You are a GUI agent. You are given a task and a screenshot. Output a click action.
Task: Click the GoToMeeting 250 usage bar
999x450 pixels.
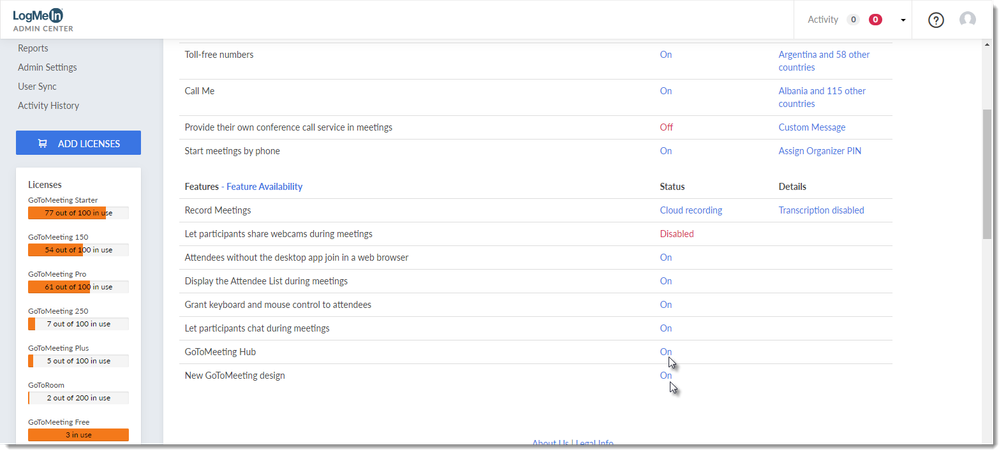pyautogui.click(x=78, y=324)
